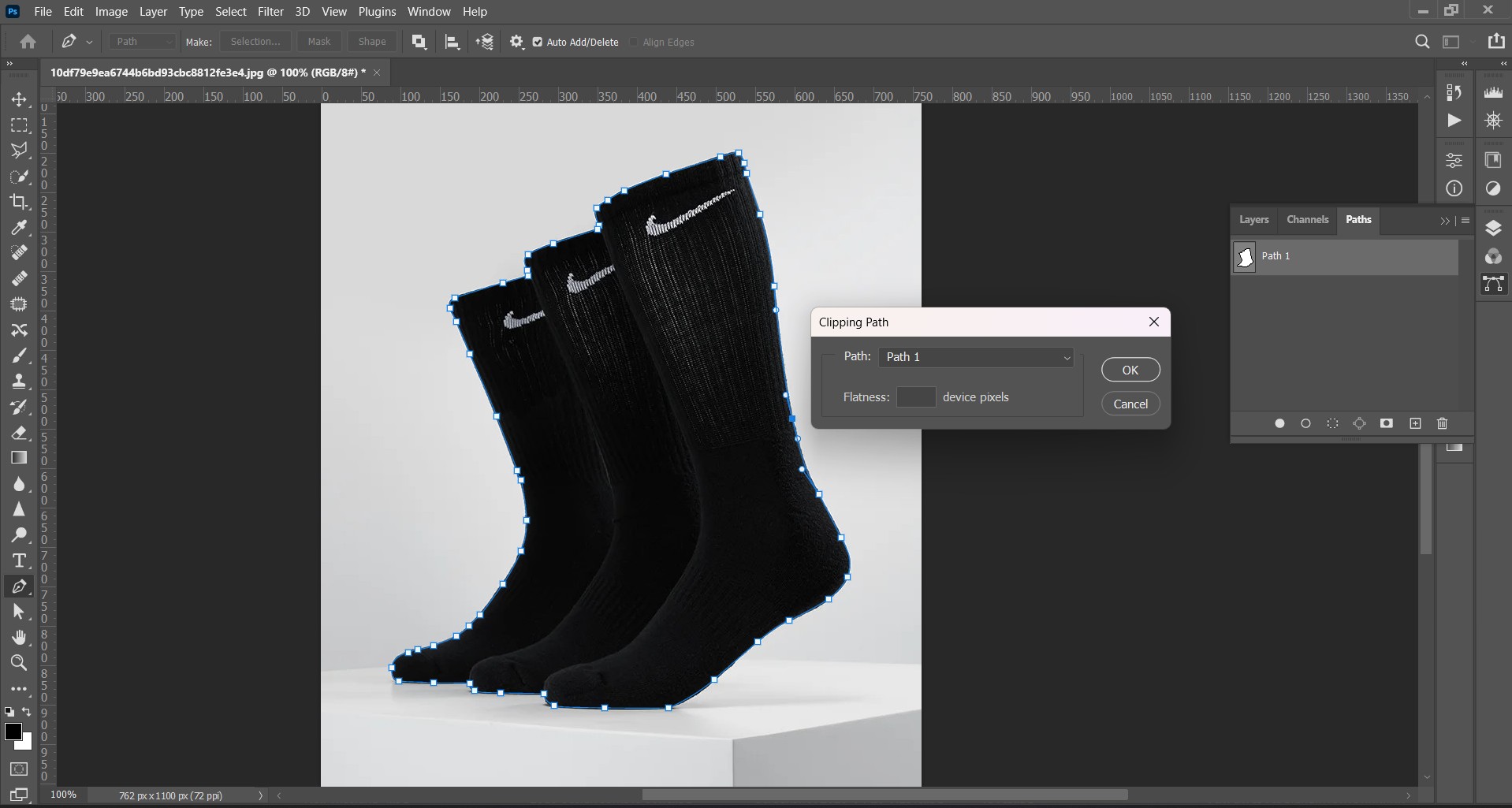Click Make work path from selection
The image size is (1512, 808).
click(x=1359, y=423)
